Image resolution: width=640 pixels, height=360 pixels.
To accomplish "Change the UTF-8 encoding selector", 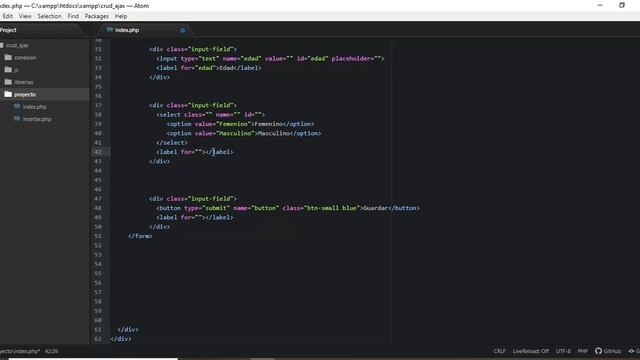I will pyautogui.click(x=563, y=351).
